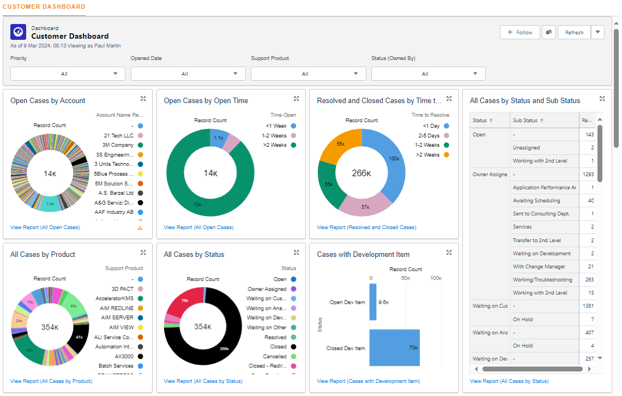The height and width of the screenshot is (396, 622).
Task: Expand the Resolved and Closed Cases chart
Action: [x=449, y=99]
